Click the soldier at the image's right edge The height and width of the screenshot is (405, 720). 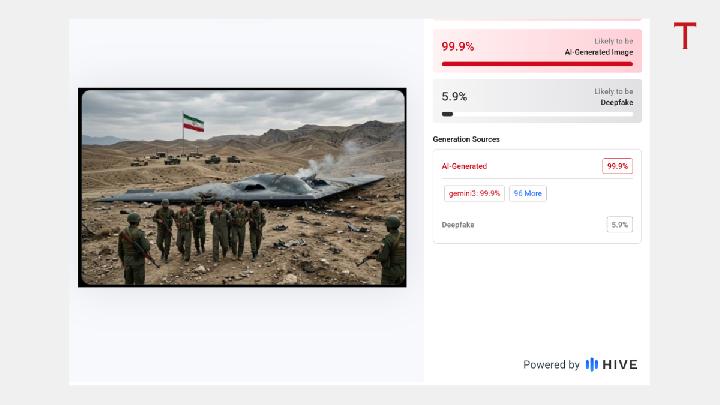pyautogui.click(x=391, y=250)
